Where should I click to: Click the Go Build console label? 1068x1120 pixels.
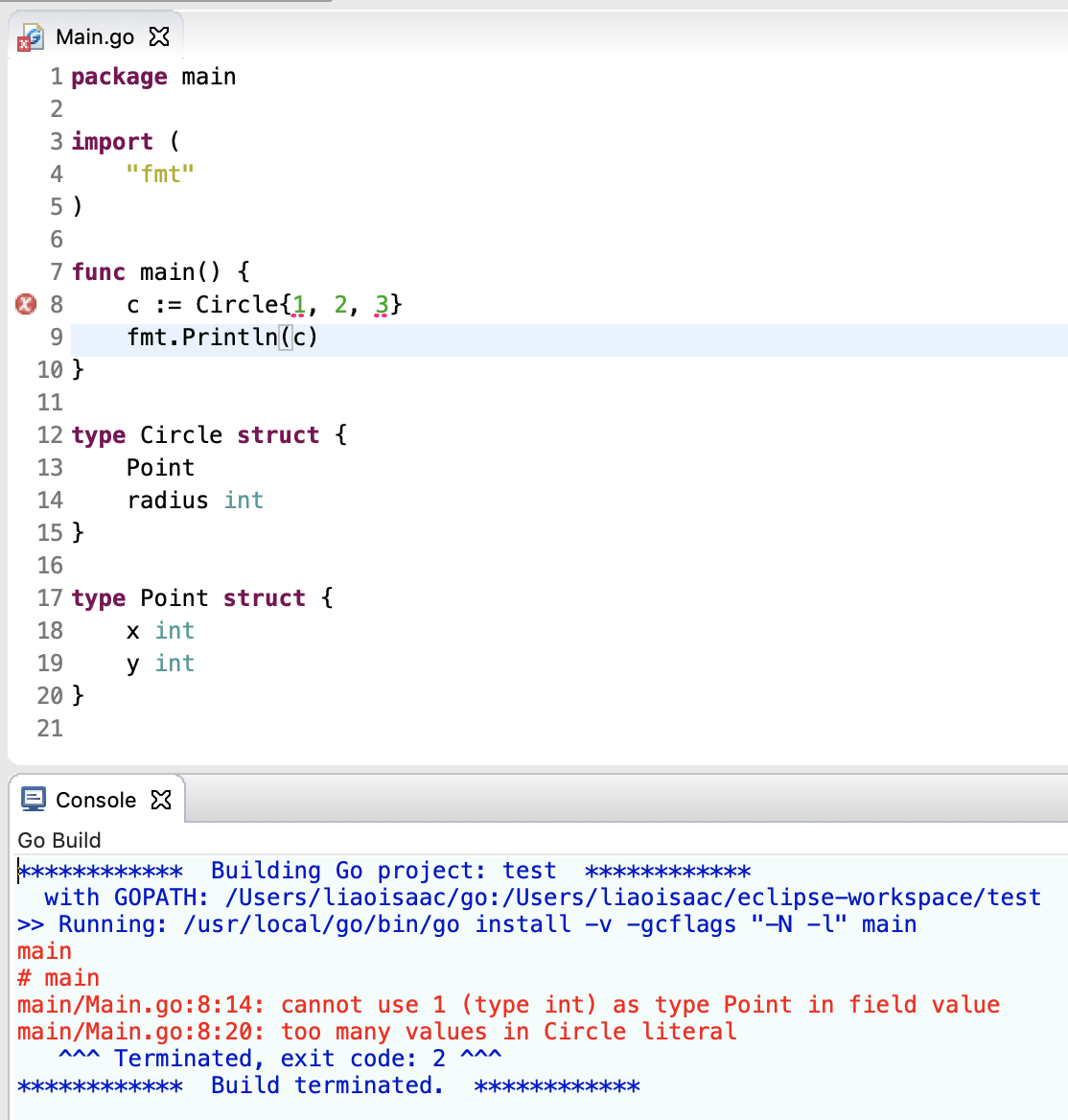59,840
